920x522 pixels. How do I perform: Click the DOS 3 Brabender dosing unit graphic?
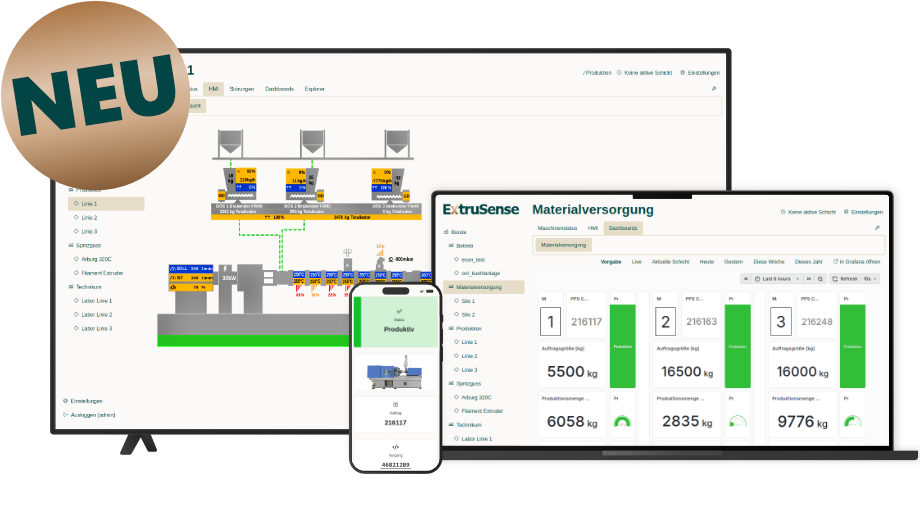tap(390, 185)
